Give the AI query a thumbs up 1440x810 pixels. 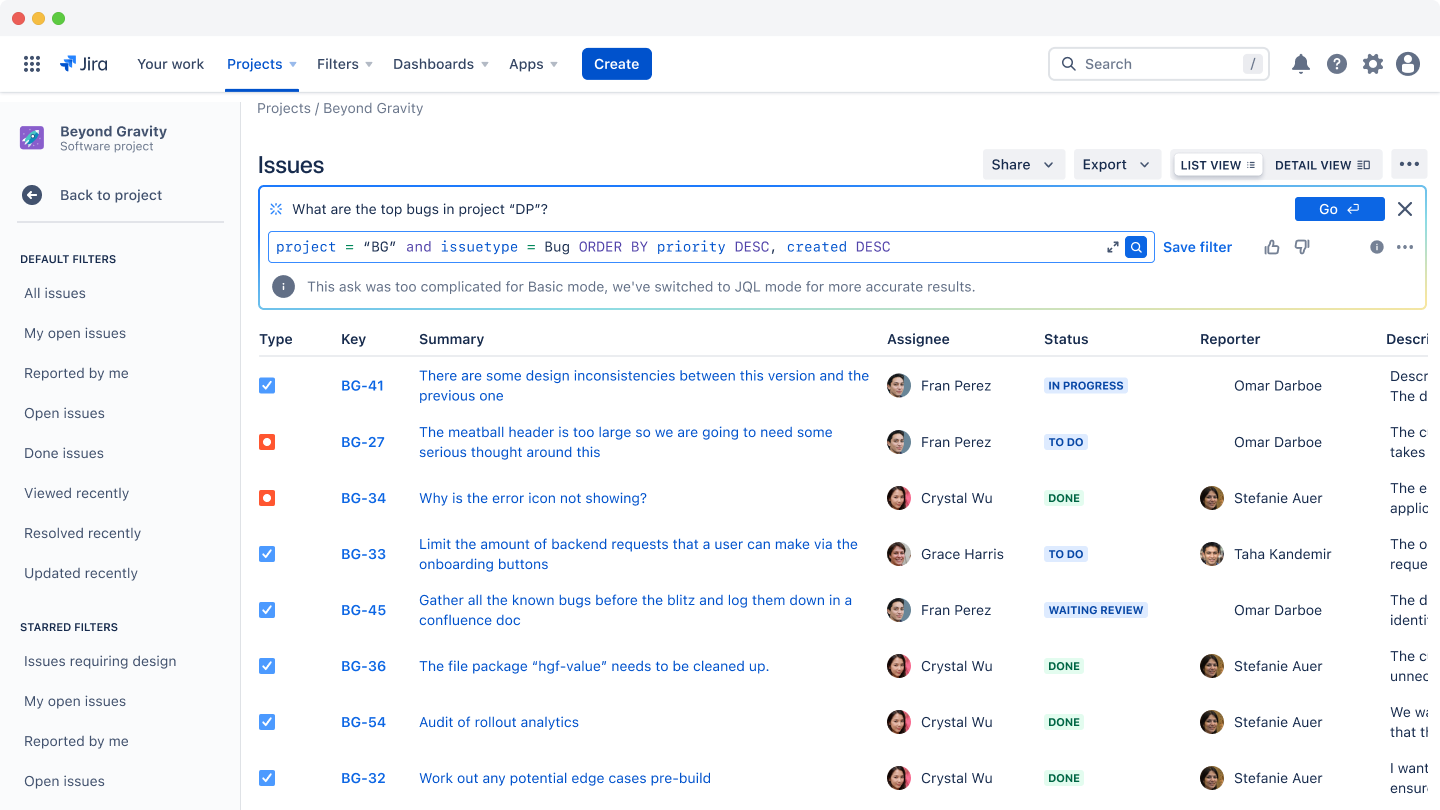coord(1271,246)
